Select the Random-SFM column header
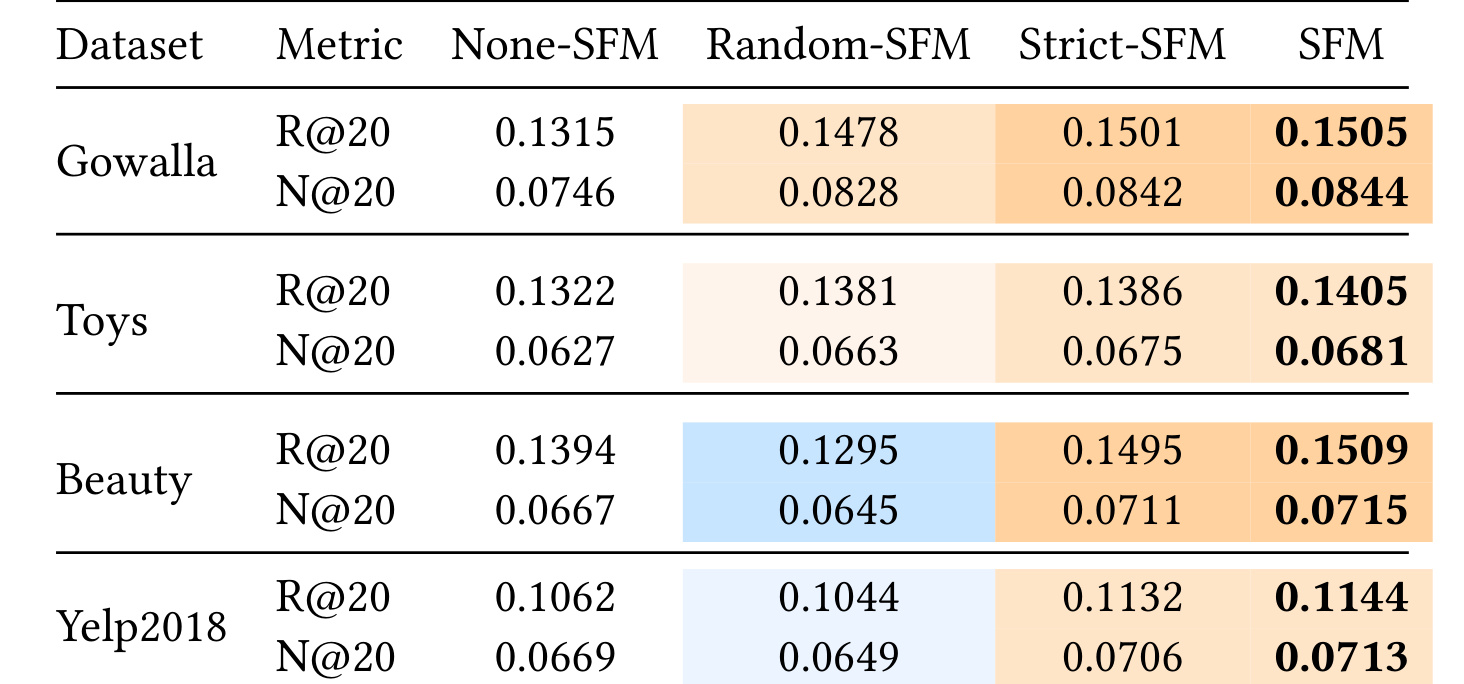1464x684 pixels. [x=838, y=45]
